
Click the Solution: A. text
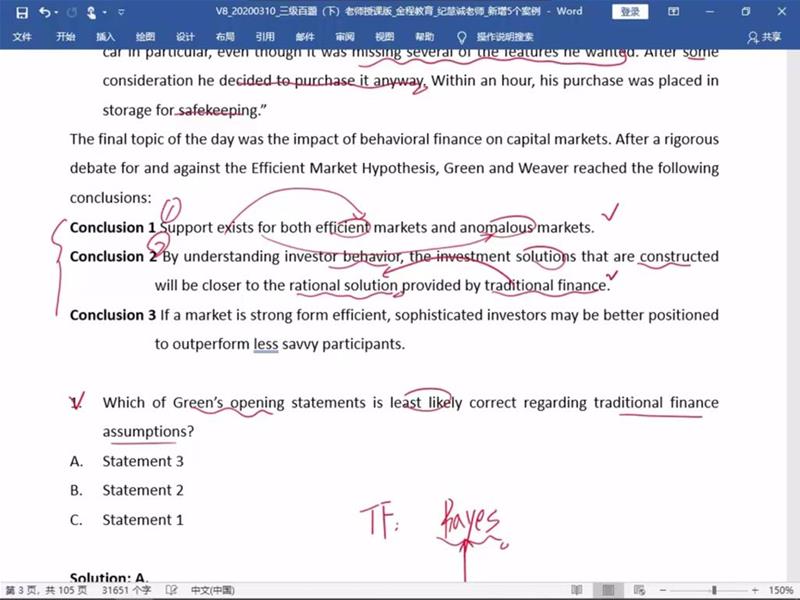109,578
